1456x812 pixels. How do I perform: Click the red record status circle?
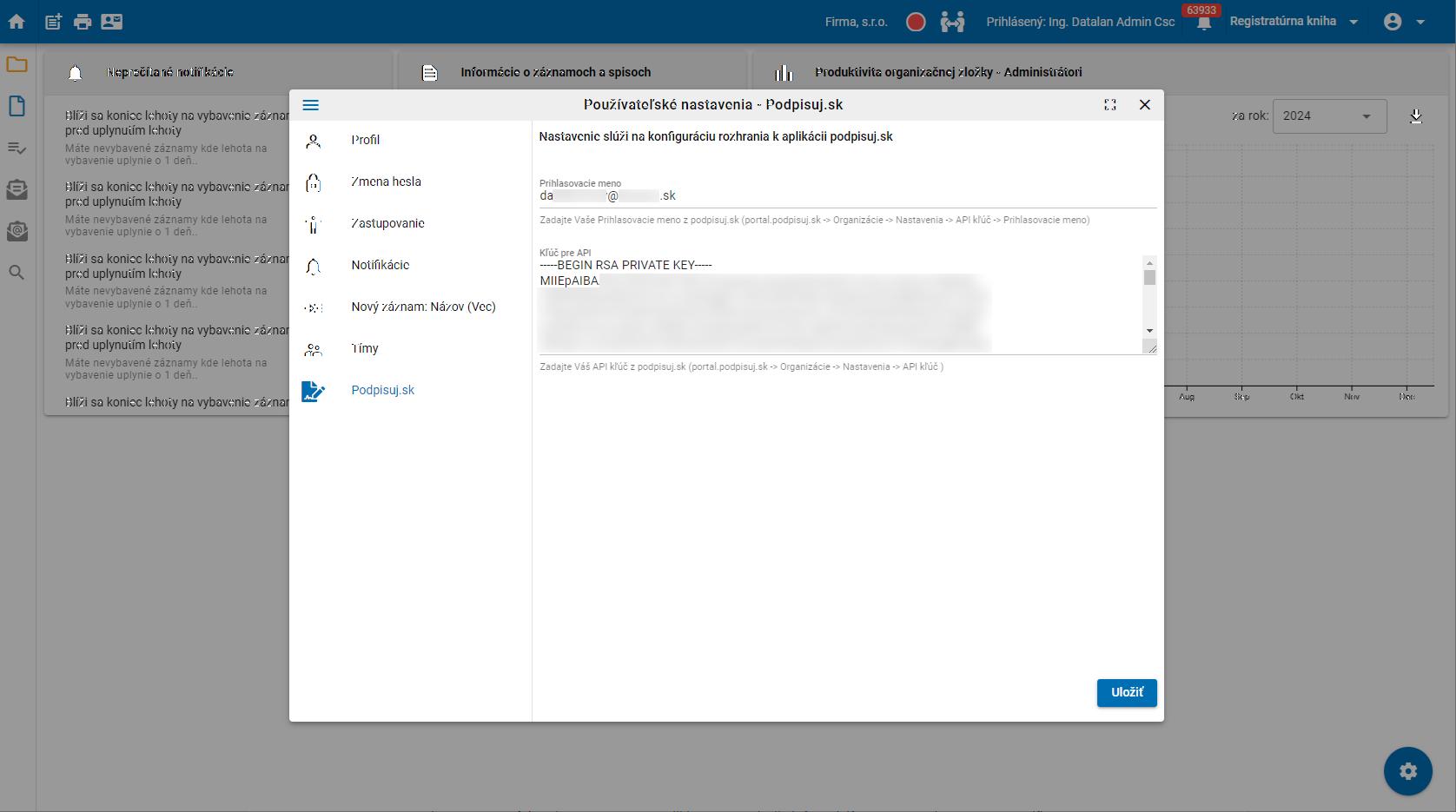click(916, 22)
